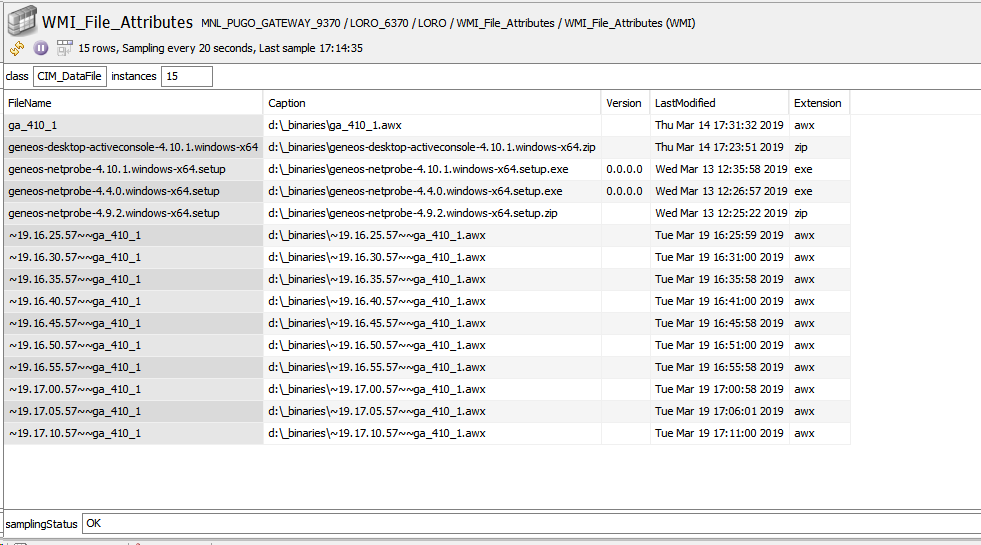Image resolution: width=981 pixels, height=545 pixels.
Task: Click Extension zip of netprobe-4.9.2 row
Action: click(x=820, y=213)
